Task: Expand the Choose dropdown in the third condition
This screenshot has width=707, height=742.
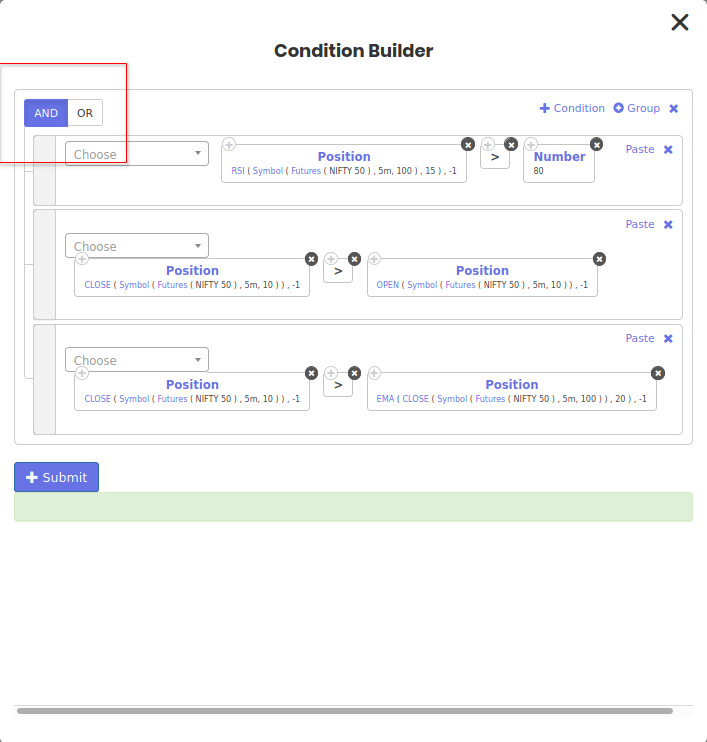Action: point(137,360)
